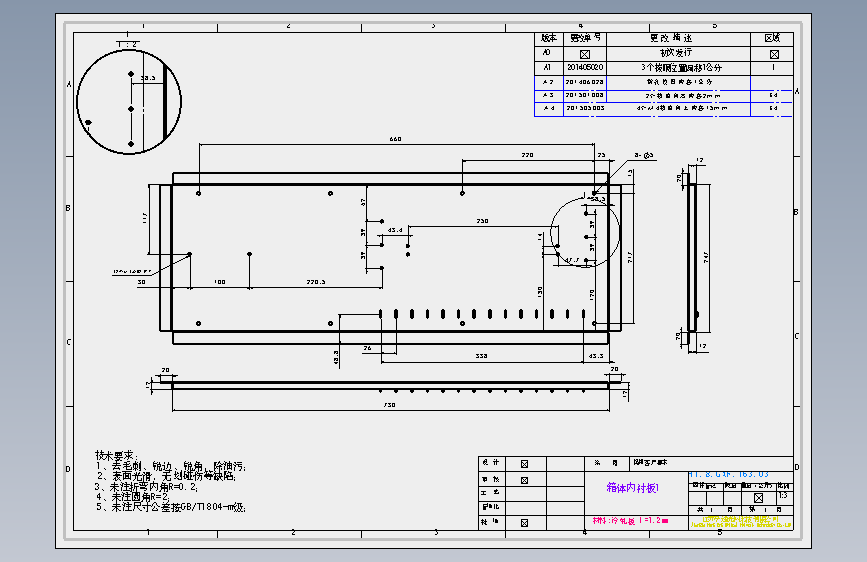Click the 338 dimension under the slots
The height and width of the screenshot is (562, 867).
click(481, 356)
